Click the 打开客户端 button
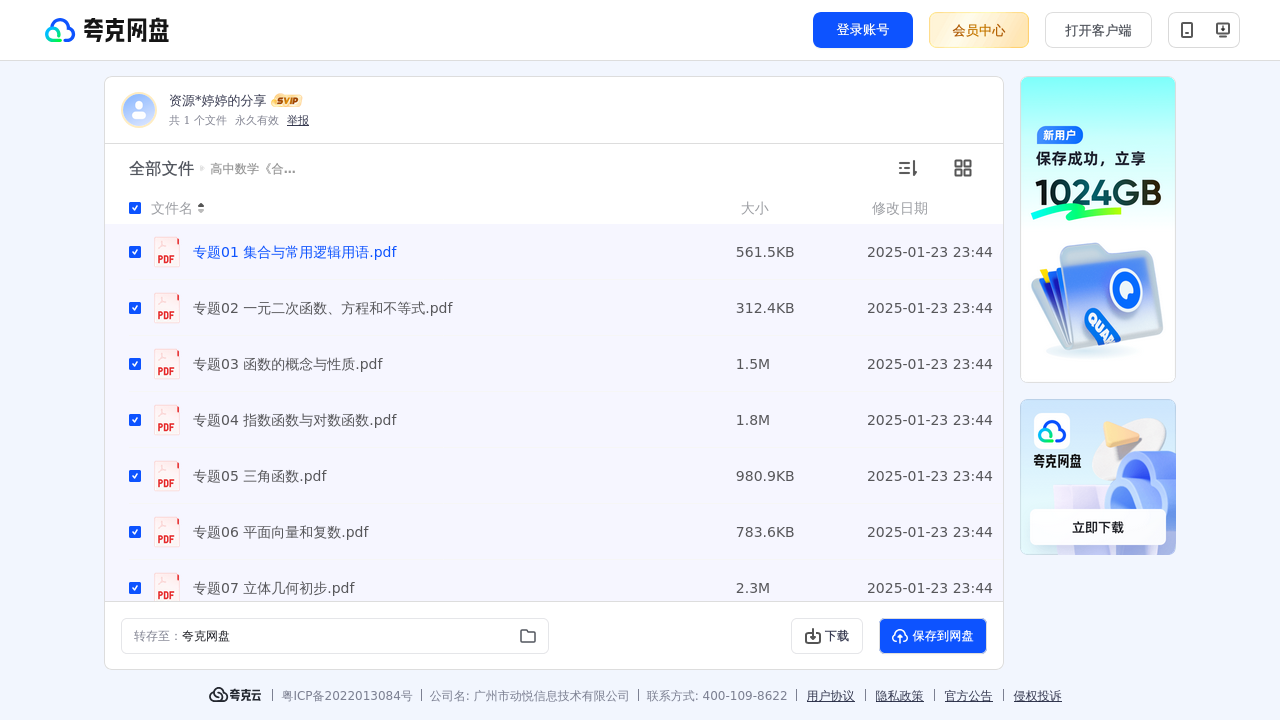1280x720 pixels. [x=1098, y=30]
